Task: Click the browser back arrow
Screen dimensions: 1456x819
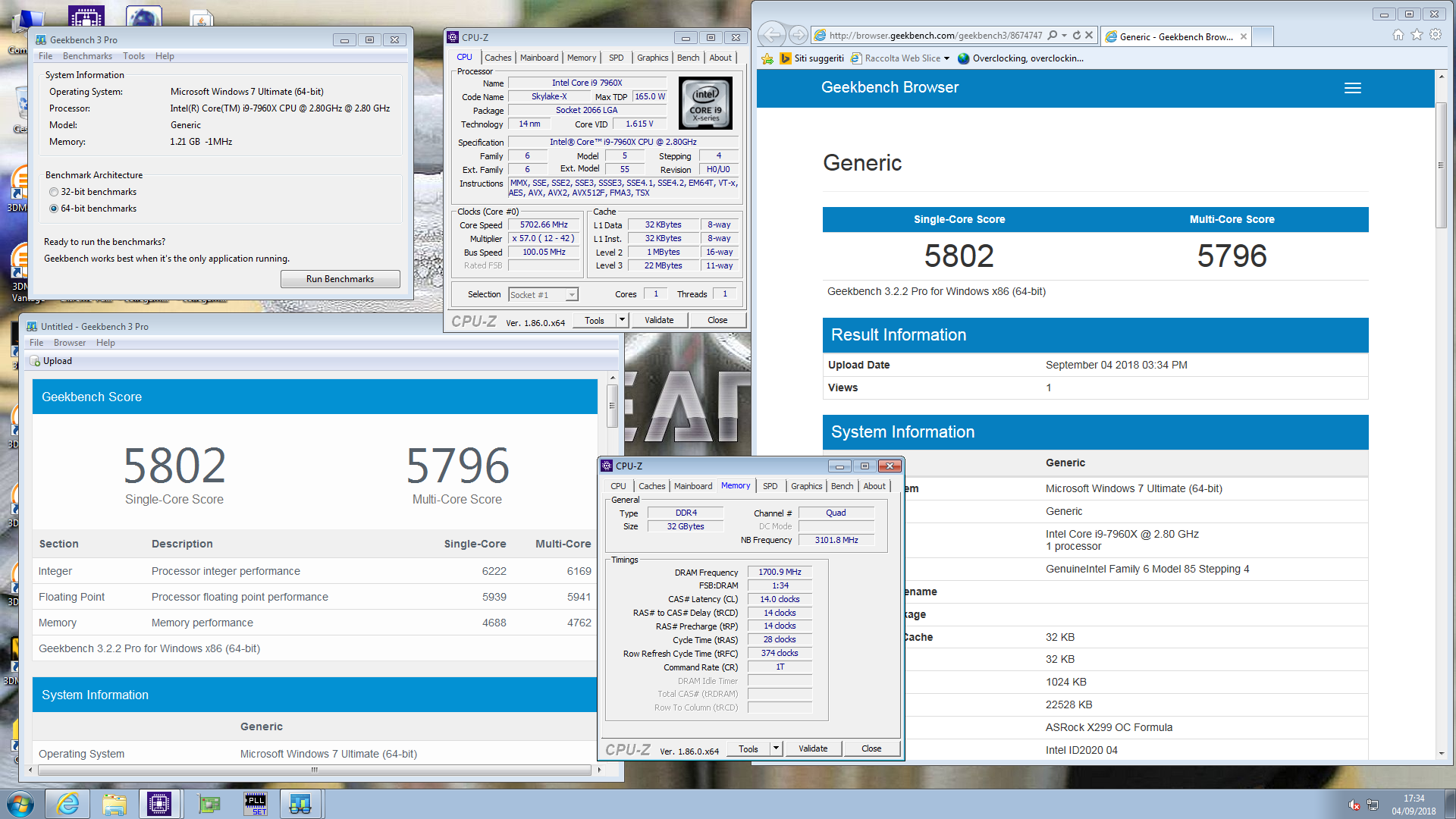Action: (x=772, y=35)
